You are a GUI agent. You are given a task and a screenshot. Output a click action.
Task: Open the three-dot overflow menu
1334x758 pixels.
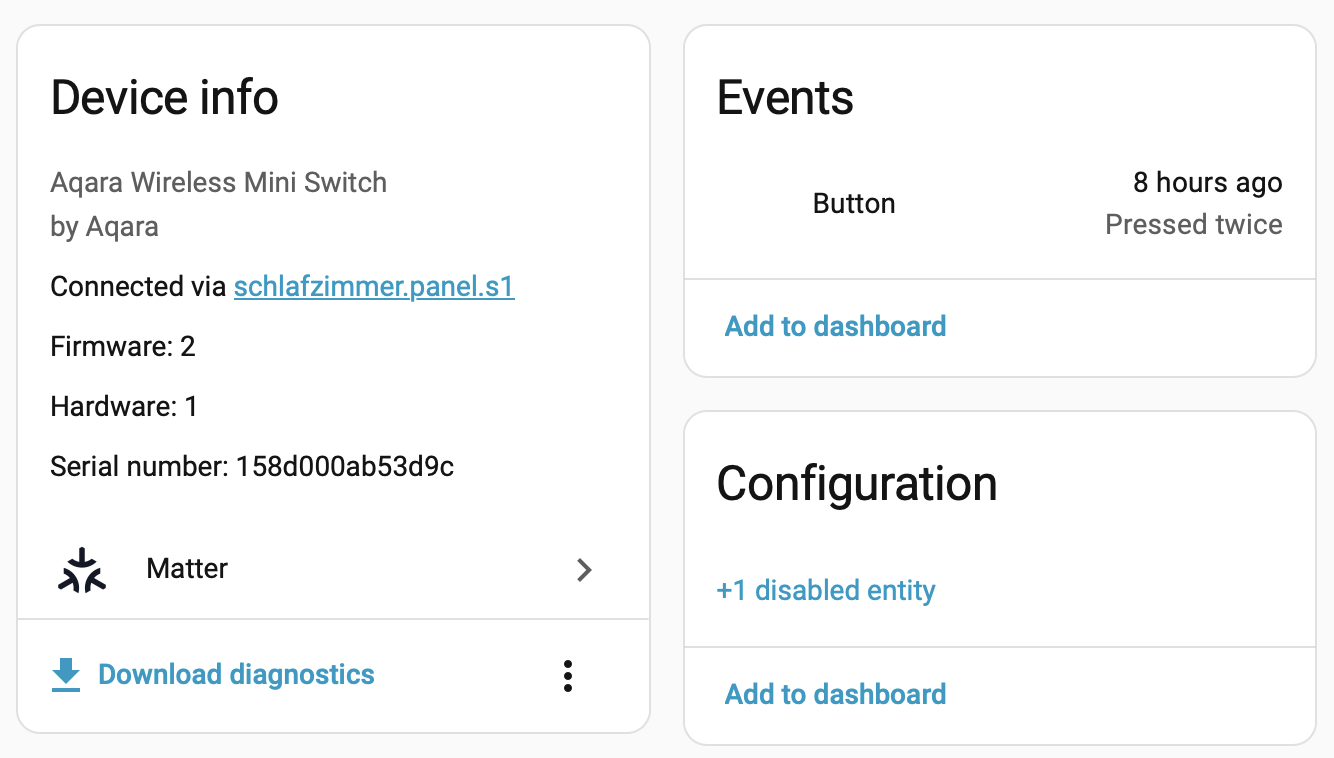[568, 676]
